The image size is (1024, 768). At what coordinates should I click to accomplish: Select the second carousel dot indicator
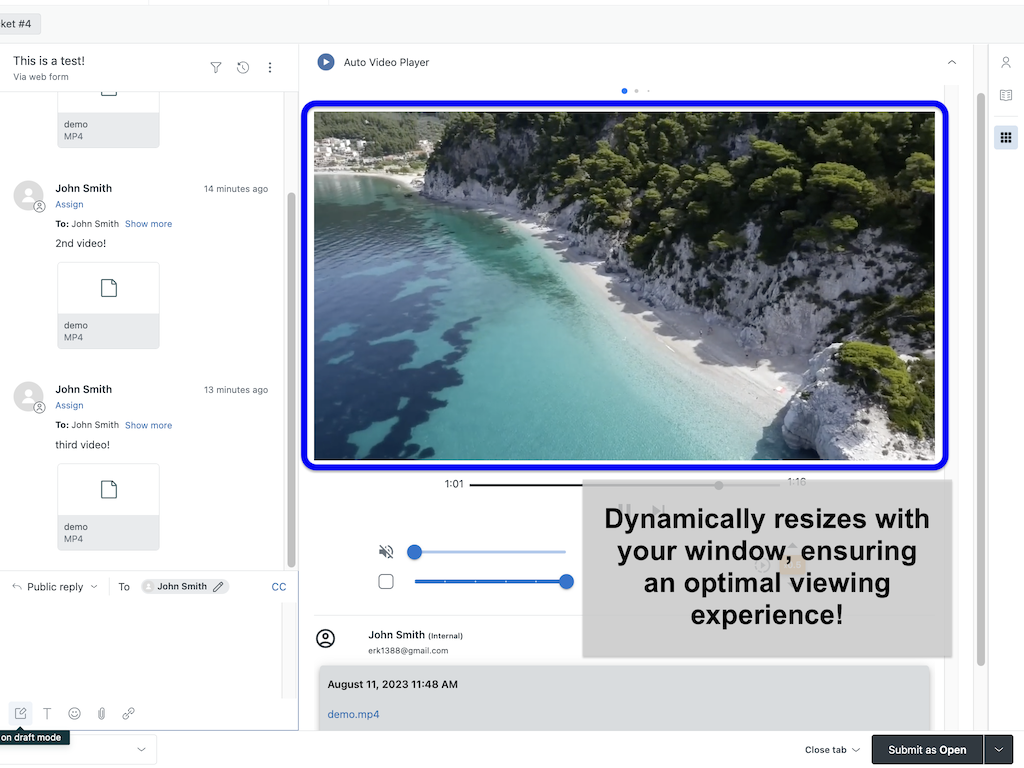(x=637, y=91)
